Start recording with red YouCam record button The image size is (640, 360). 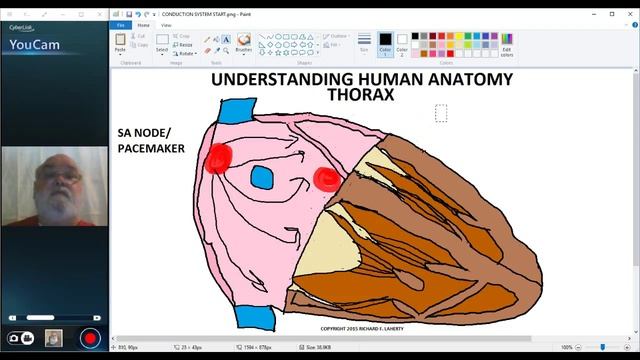point(90,338)
